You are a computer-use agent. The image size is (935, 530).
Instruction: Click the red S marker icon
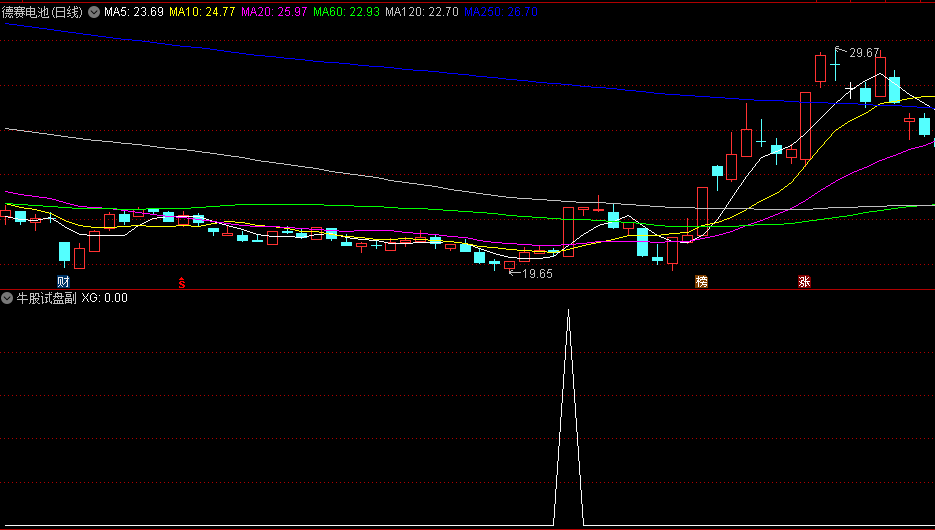click(182, 283)
